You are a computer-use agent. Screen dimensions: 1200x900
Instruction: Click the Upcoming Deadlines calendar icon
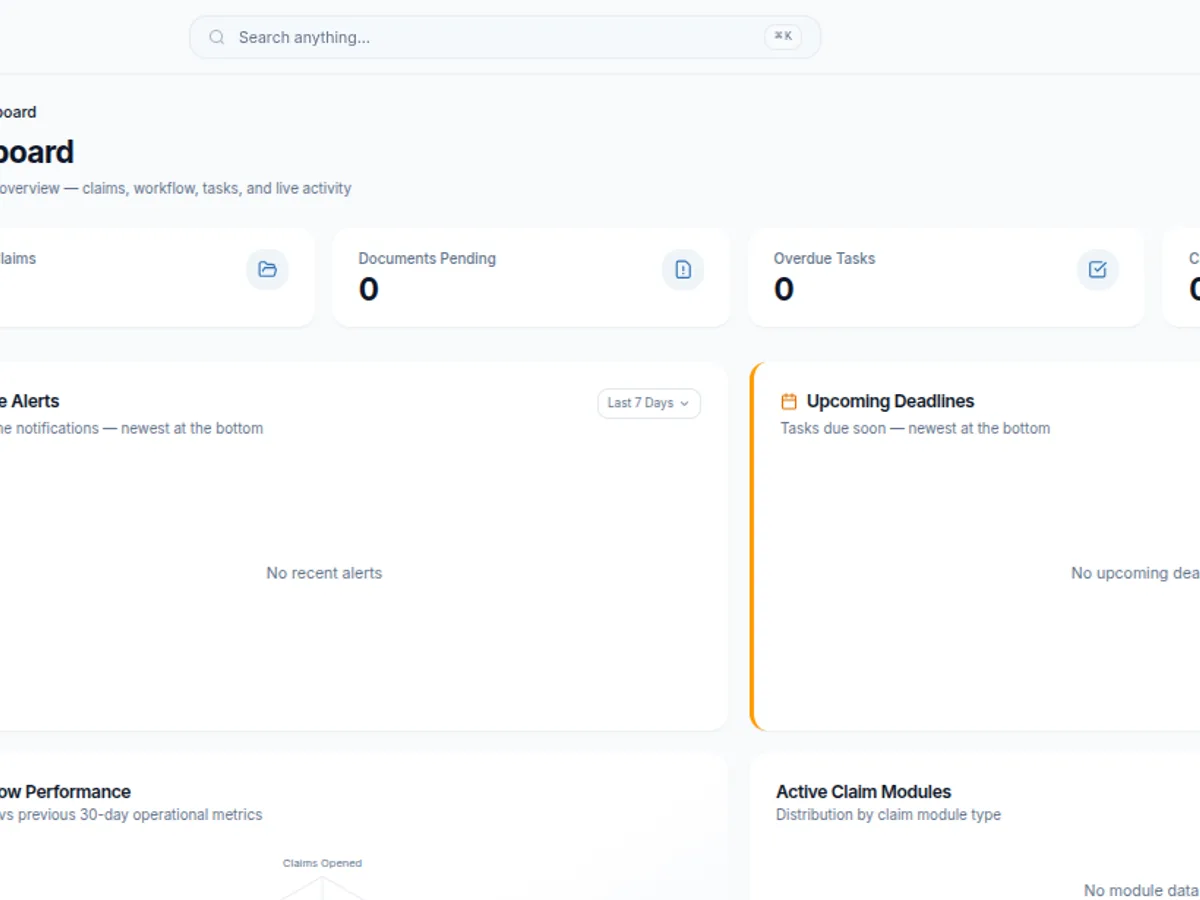click(789, 401)
